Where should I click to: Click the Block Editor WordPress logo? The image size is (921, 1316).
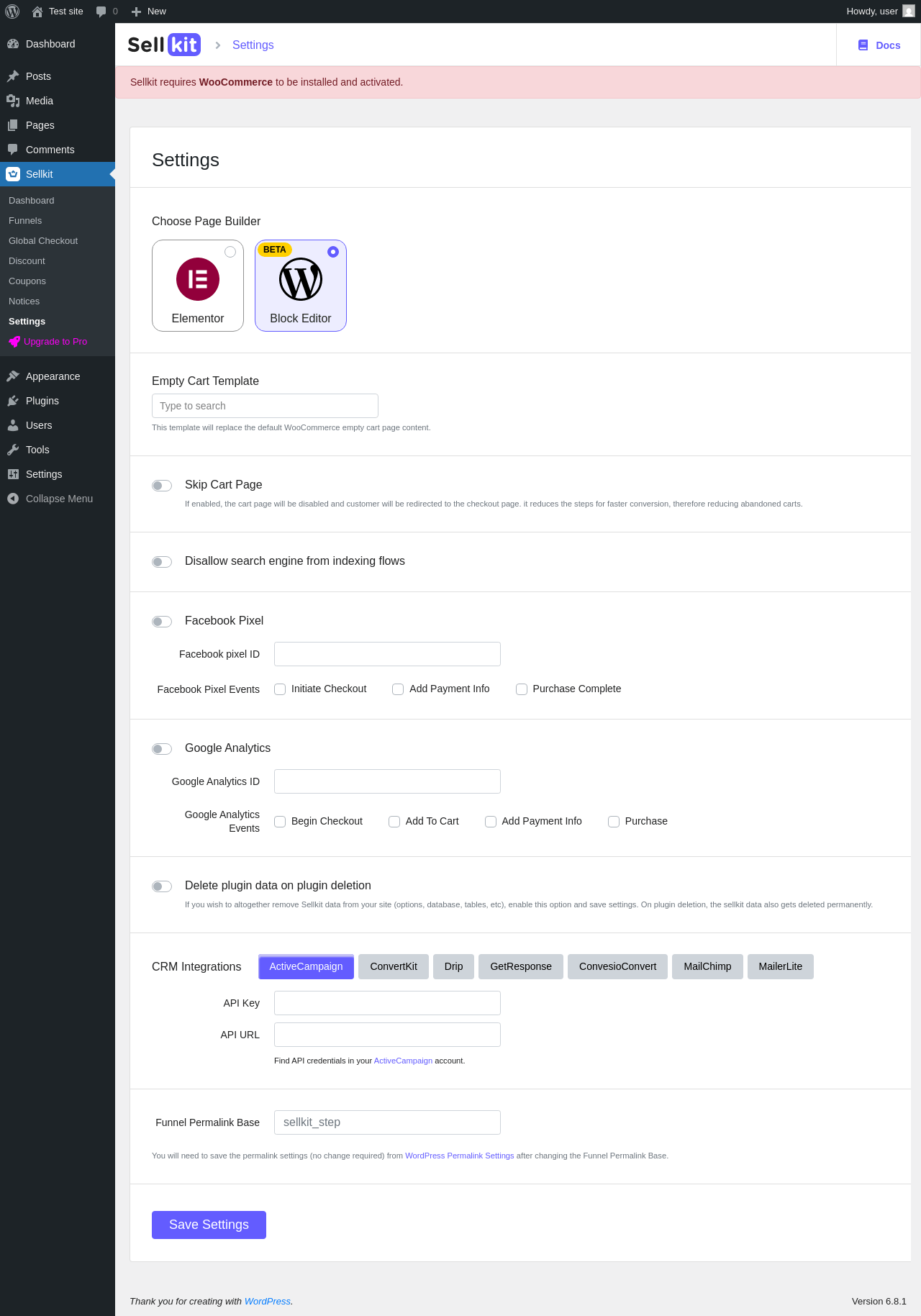(x=301, y=279)
